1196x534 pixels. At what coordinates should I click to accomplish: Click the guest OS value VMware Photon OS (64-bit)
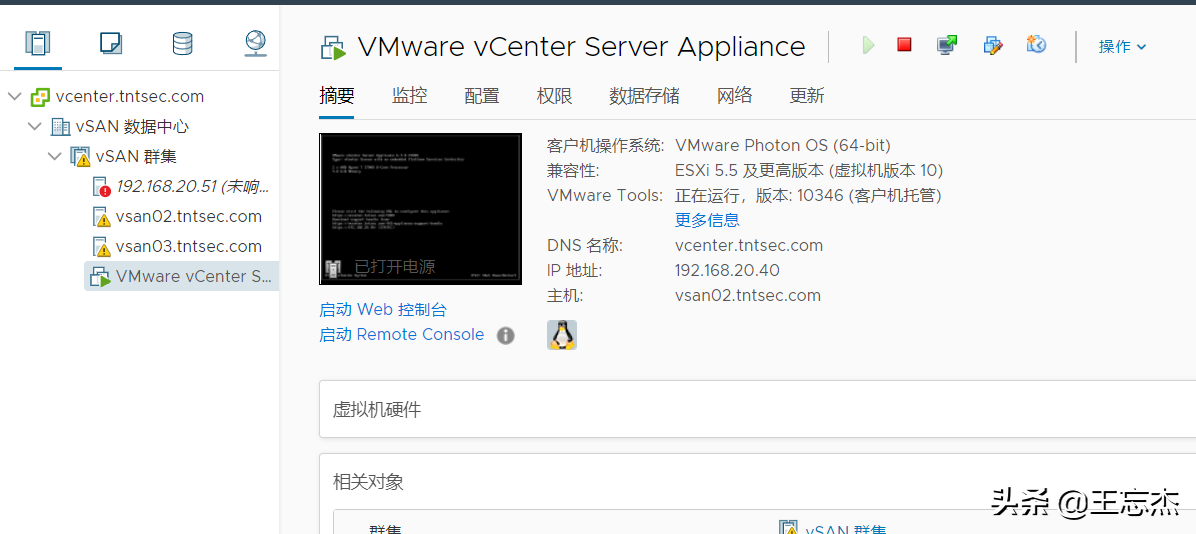783,146
